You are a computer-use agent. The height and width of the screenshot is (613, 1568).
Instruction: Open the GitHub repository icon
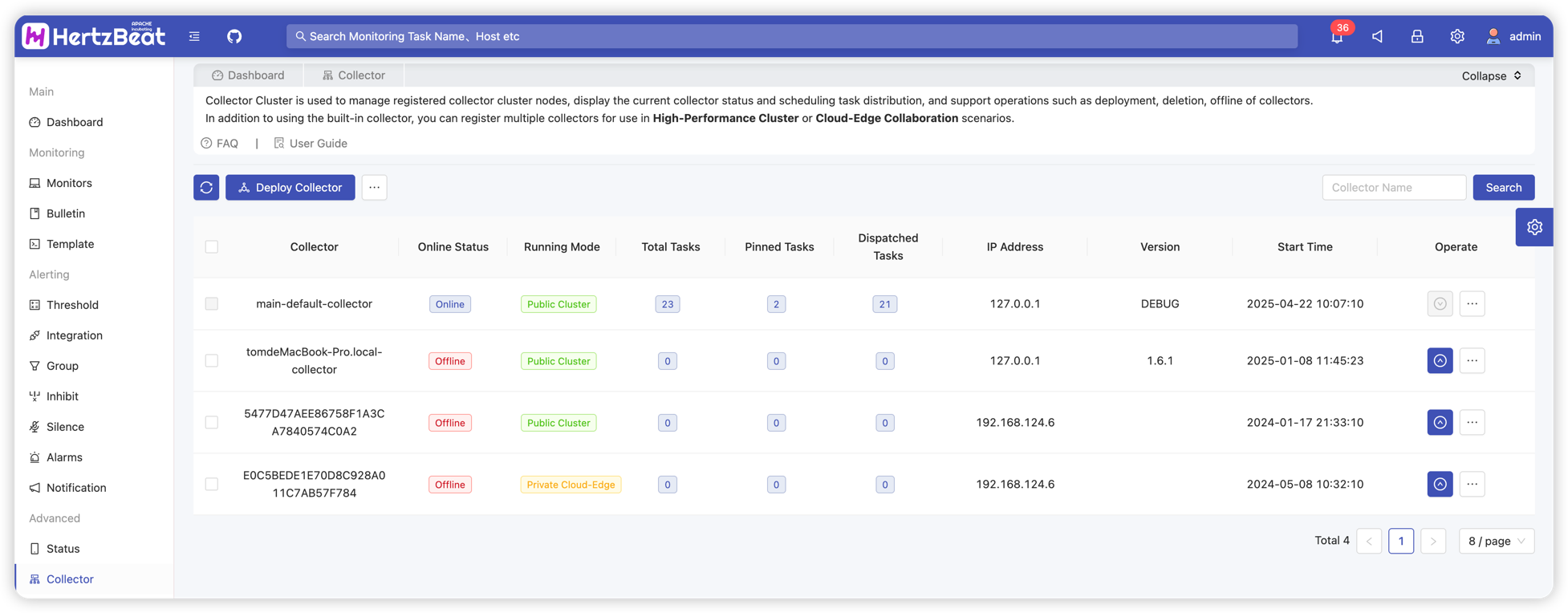point(234,36)
